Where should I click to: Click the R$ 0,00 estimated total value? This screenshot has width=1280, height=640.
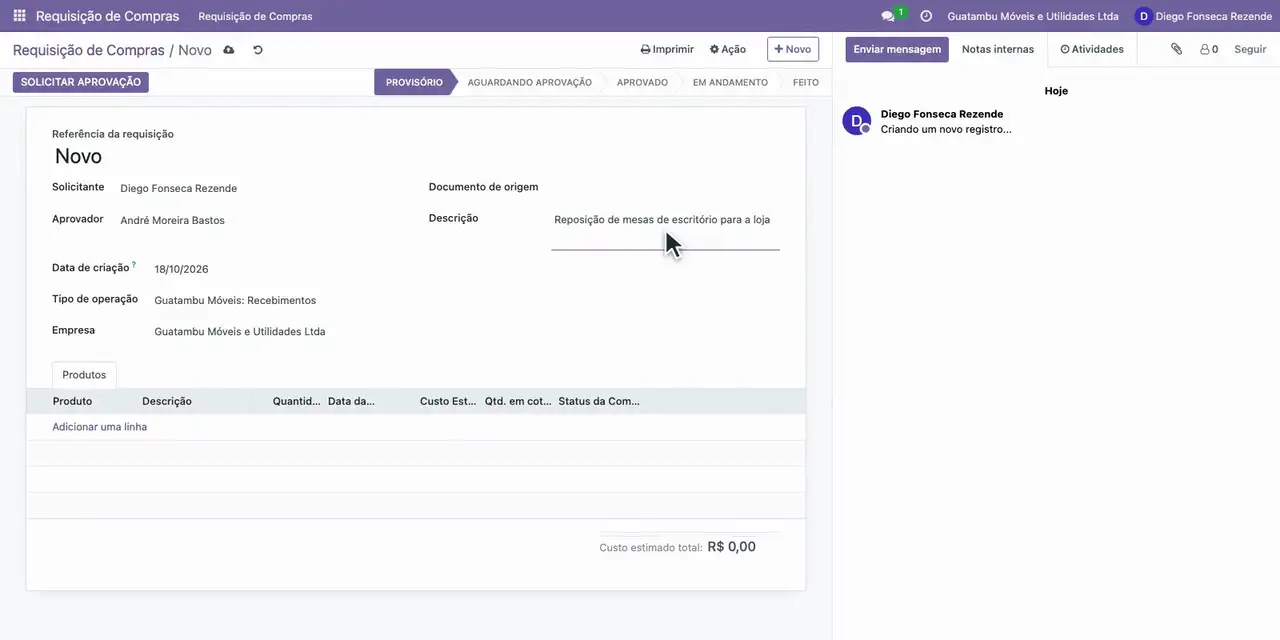click(732, 547)
